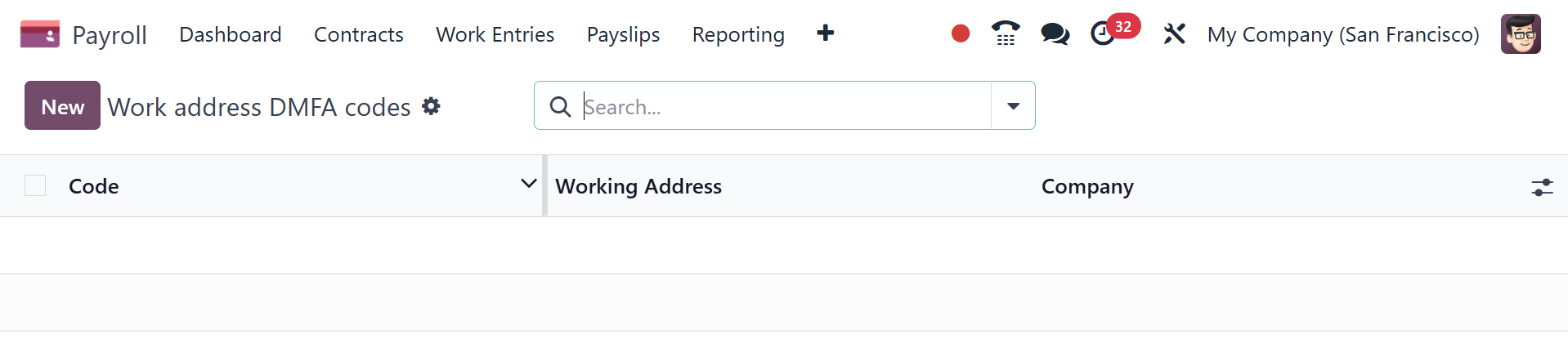1568x356 pixels.
Task: Click the magnifying glass search icon
Action: tap(560, 106)
